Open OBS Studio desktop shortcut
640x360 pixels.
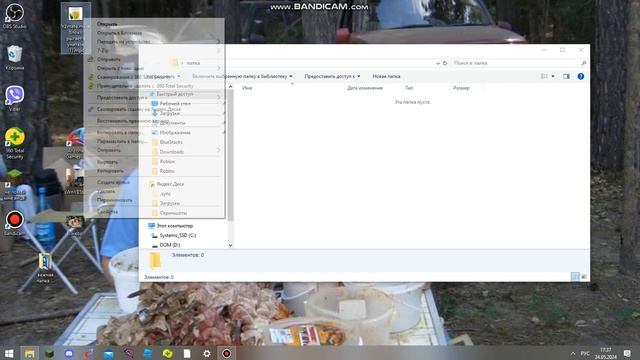pos(14,16)
